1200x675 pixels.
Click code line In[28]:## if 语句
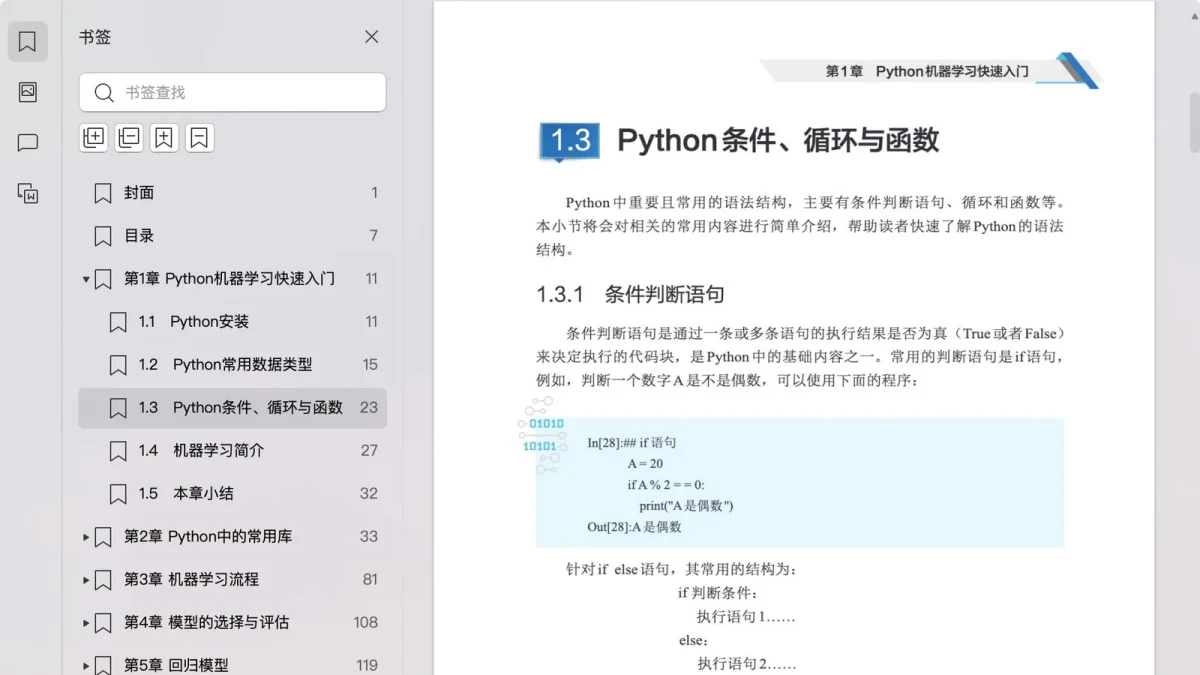[x=632, y=443]
